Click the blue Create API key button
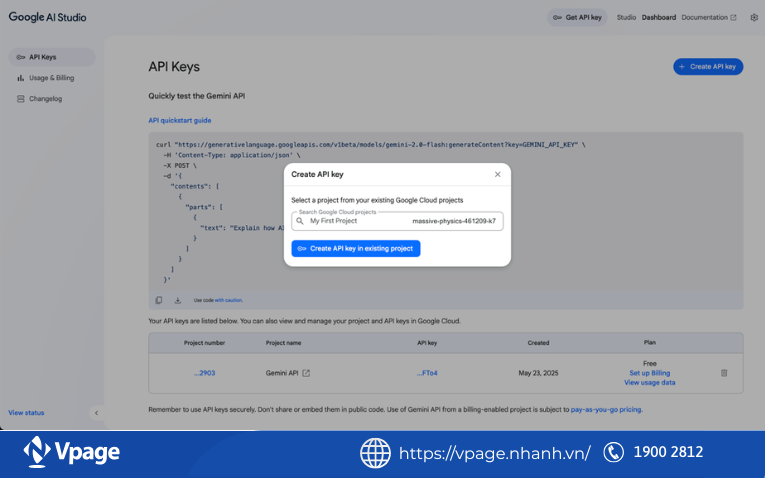The width and height of the screenshot is (765, 478). [708, 67]
